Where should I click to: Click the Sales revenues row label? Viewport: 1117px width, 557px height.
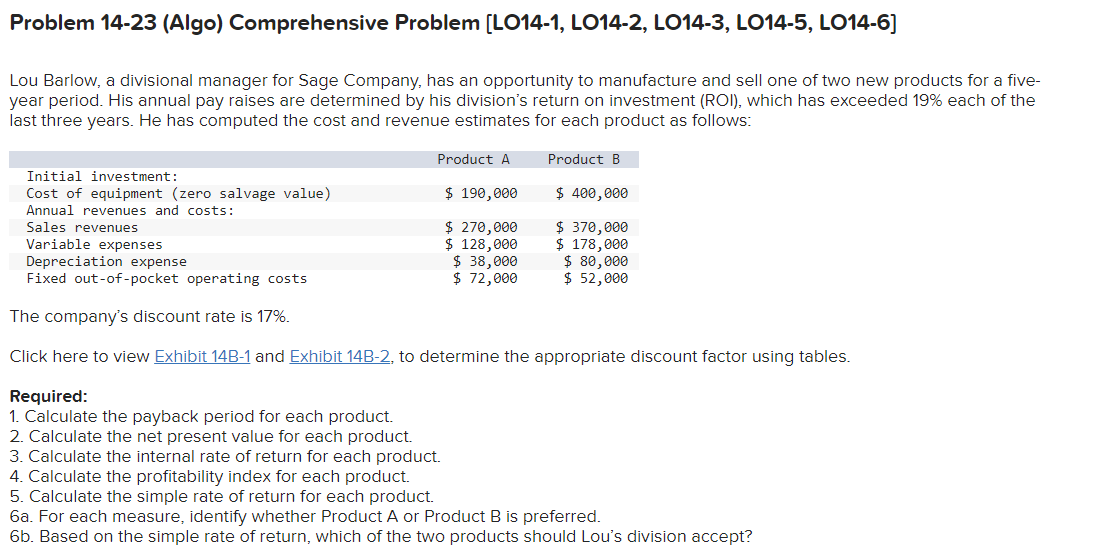click(82, 227)
